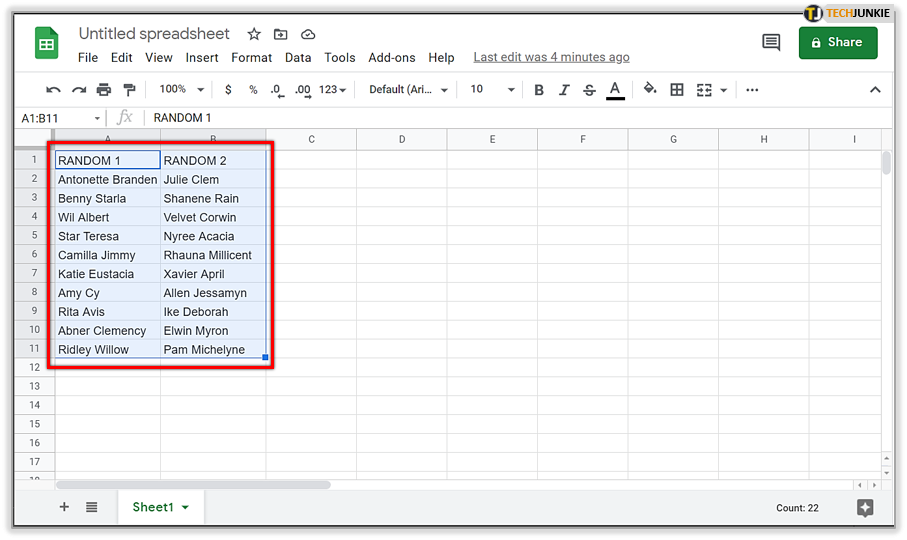Select the Paint format roller icon

pos(129,90)
